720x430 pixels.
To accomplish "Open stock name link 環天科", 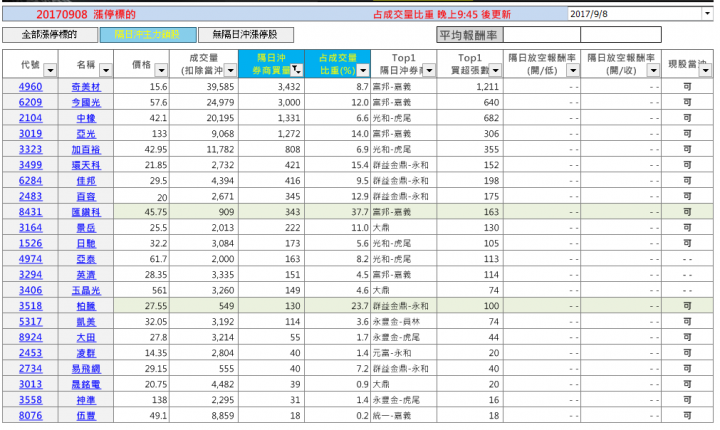I will [86, 165].
